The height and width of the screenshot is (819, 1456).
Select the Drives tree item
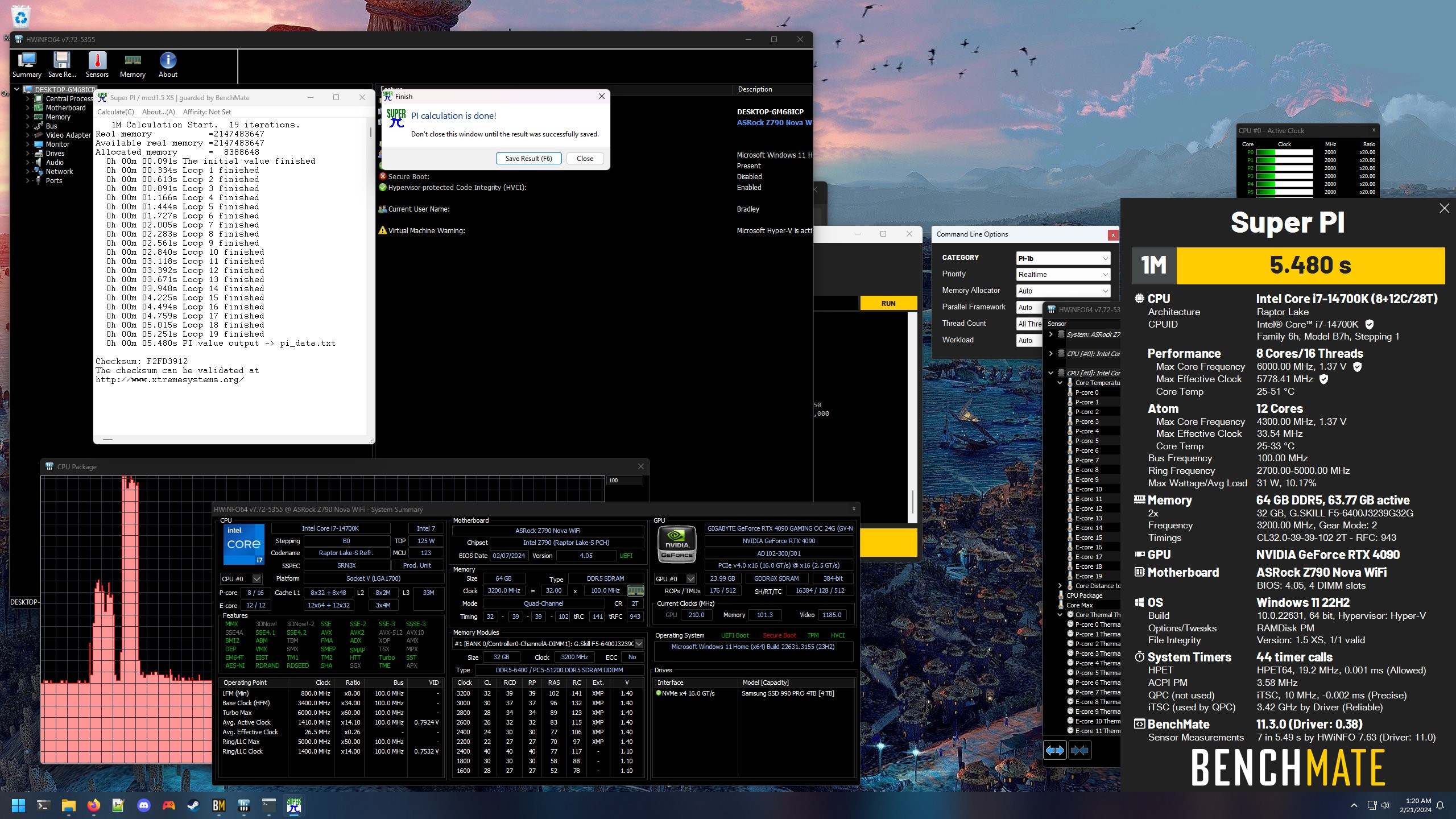click(55, 153)
